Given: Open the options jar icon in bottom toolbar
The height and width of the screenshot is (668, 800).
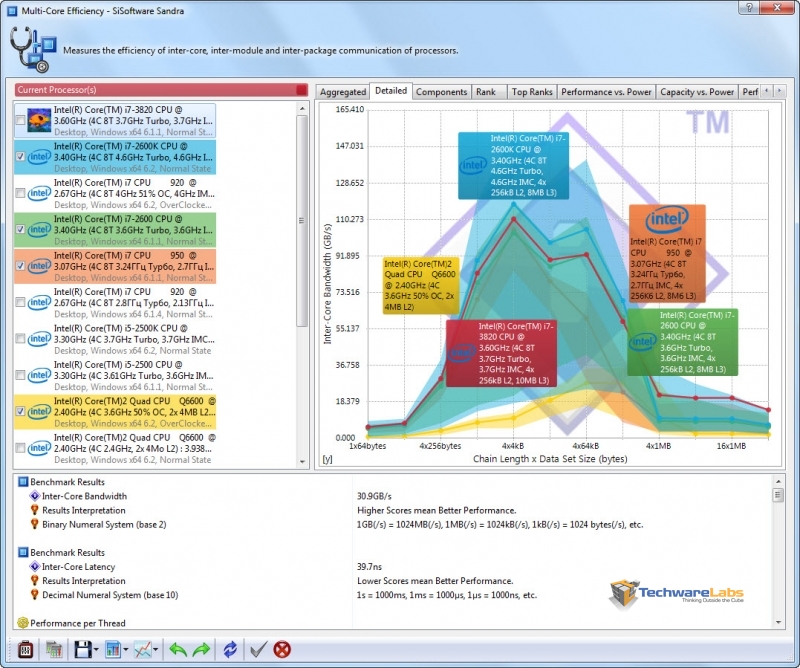Looking at the screenshot, I should coord(25,649).
